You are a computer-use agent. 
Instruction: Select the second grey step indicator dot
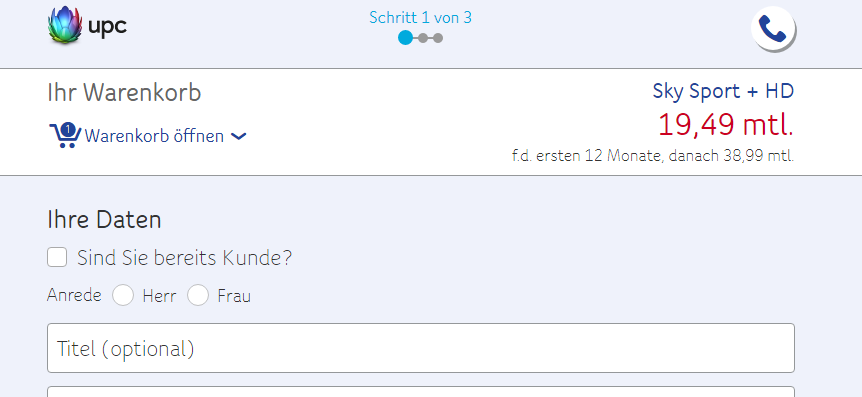click(x=423, y=38)
